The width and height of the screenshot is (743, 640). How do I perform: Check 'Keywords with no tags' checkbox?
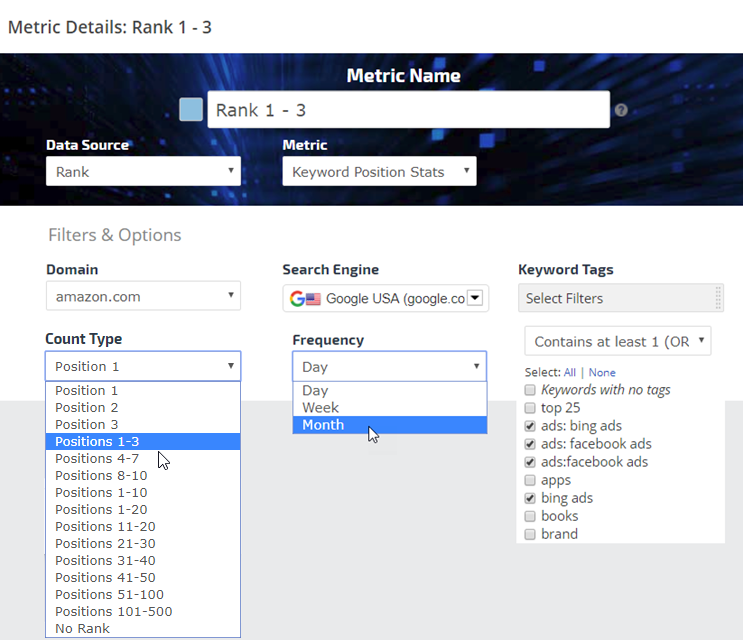point(530,390)
